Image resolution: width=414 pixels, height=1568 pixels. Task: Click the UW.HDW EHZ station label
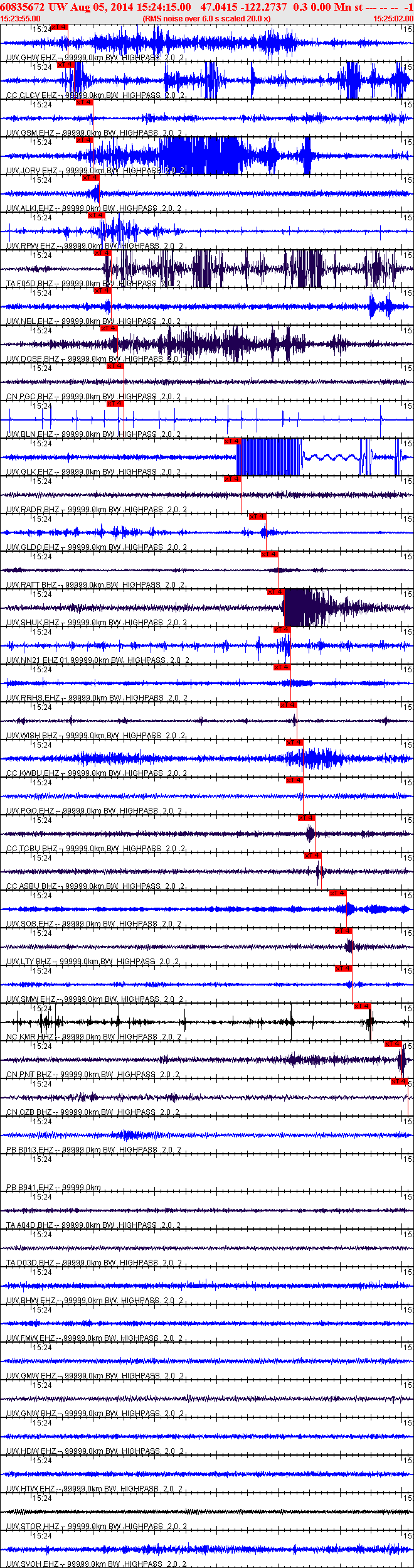click(31, 1451)
